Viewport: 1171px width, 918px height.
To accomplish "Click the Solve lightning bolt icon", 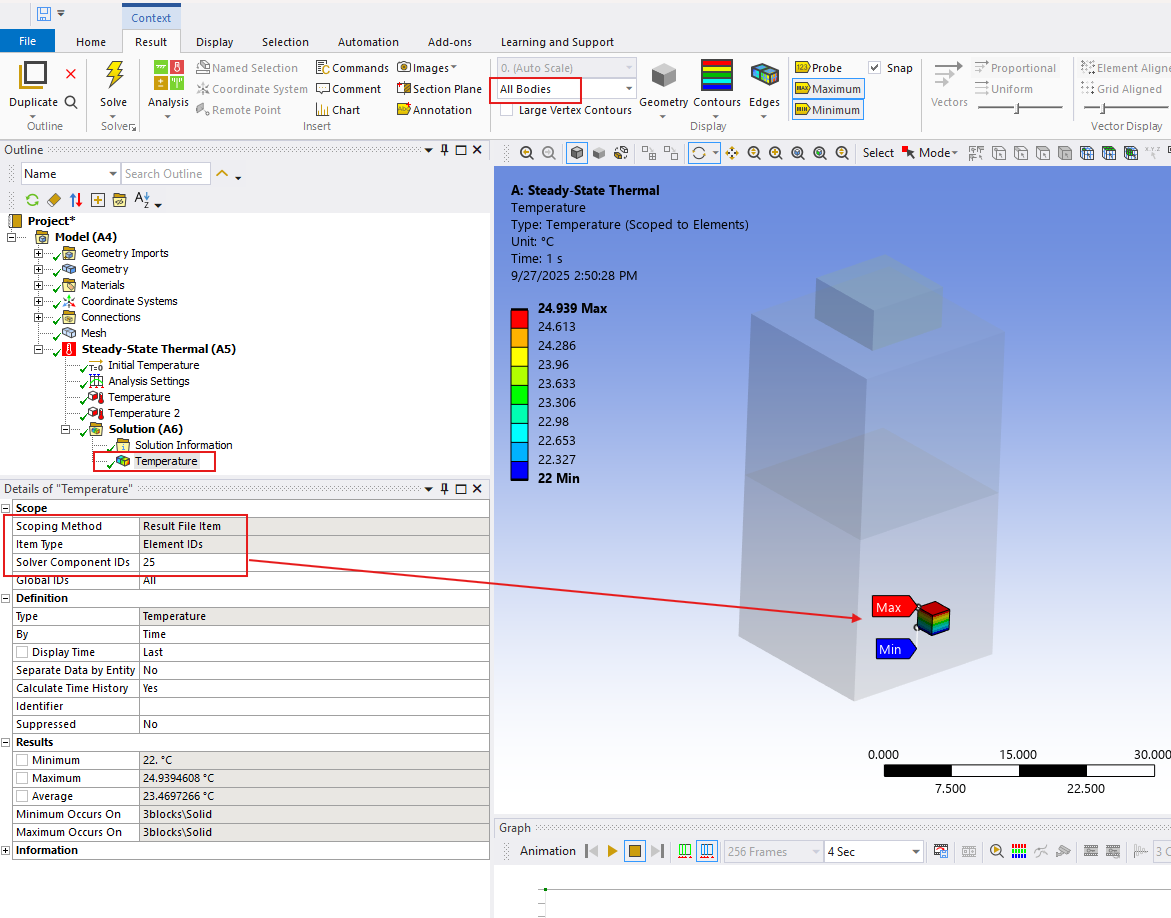I will pos(114,76).
